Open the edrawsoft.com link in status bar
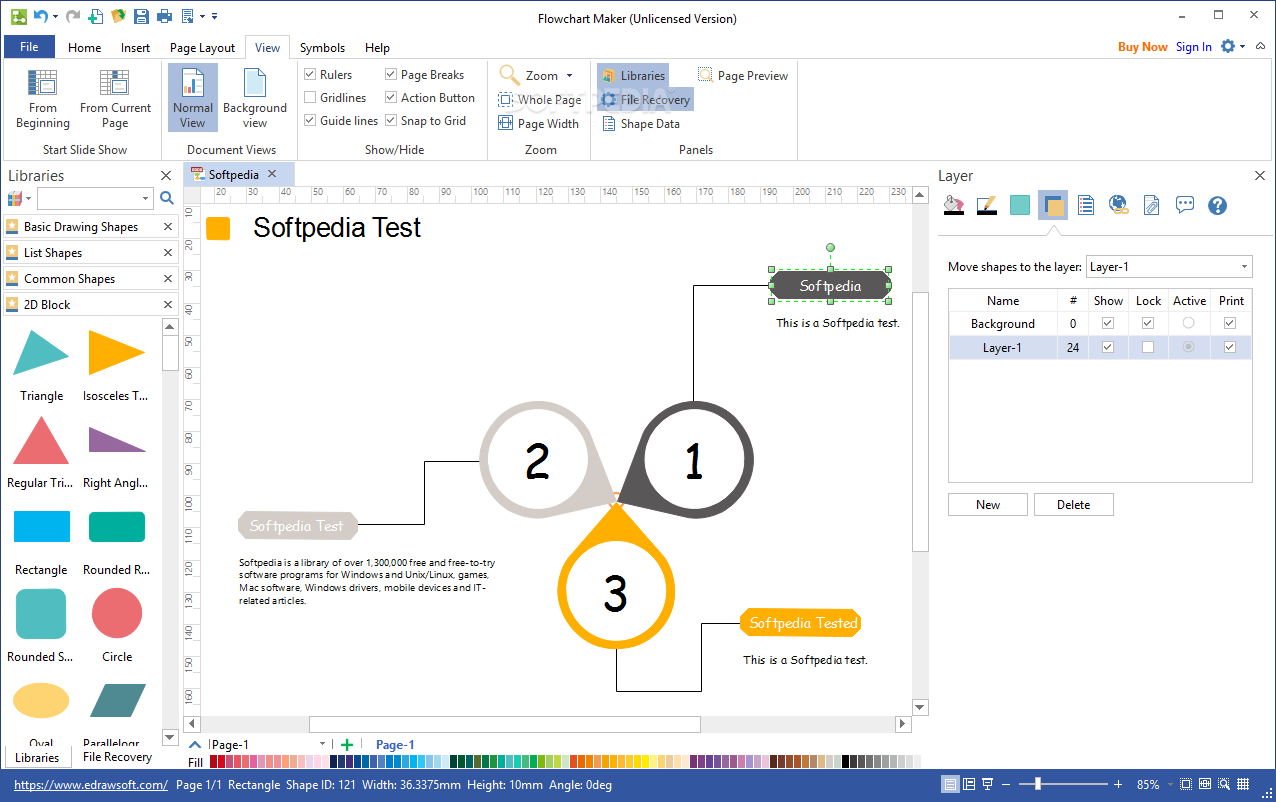1276x802 pixels. click(x=90, y=785)
